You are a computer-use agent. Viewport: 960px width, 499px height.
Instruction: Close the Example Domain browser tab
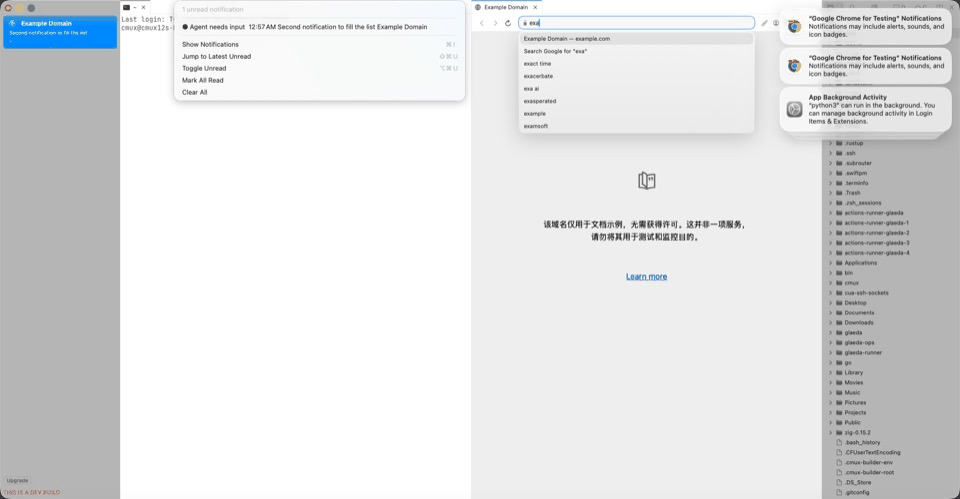pos(535,7)
